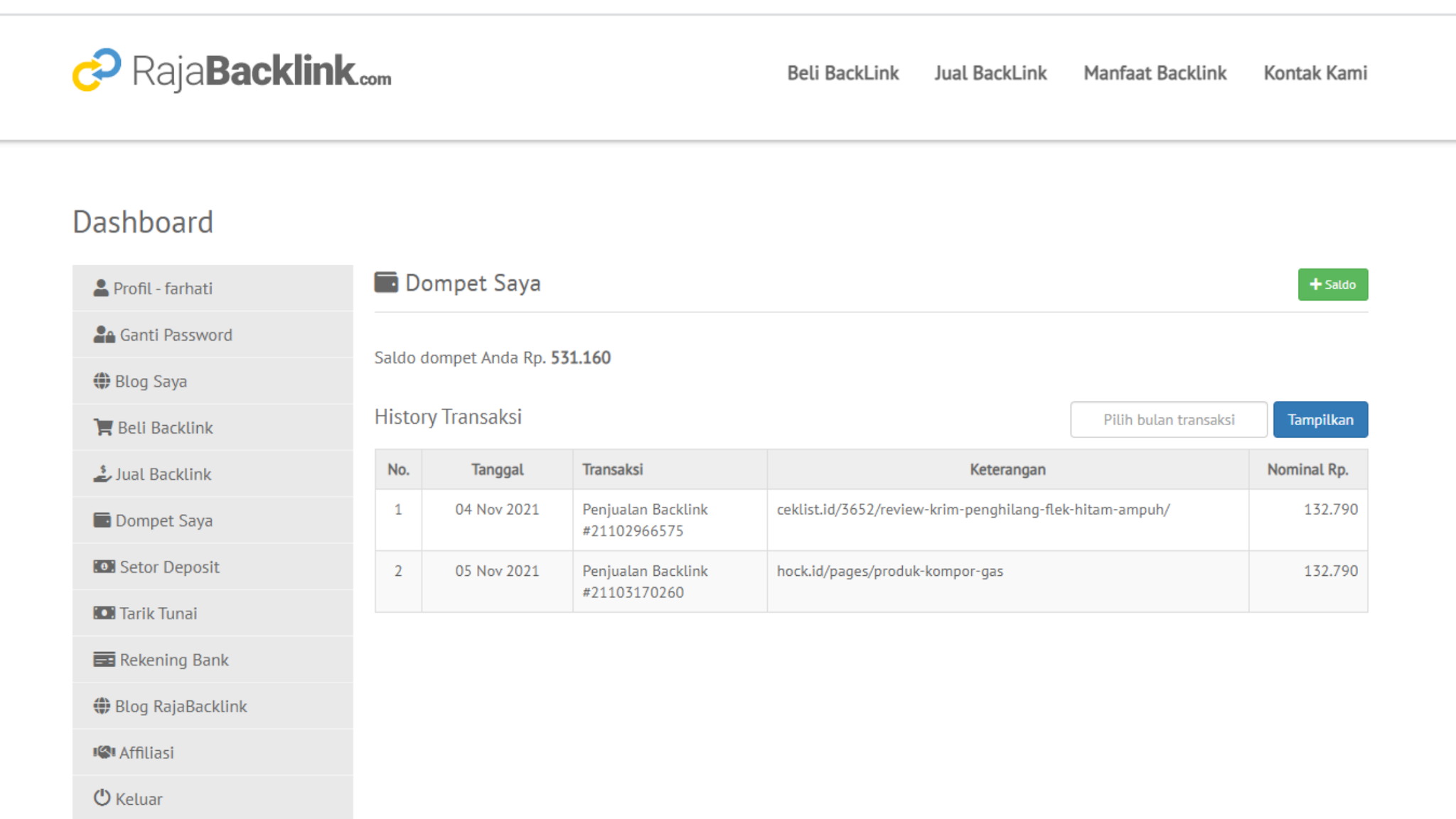Go to Manfaat Backlink menu item
The width and height of the screenshot is (1456, 819).
tap(1155, 73)
